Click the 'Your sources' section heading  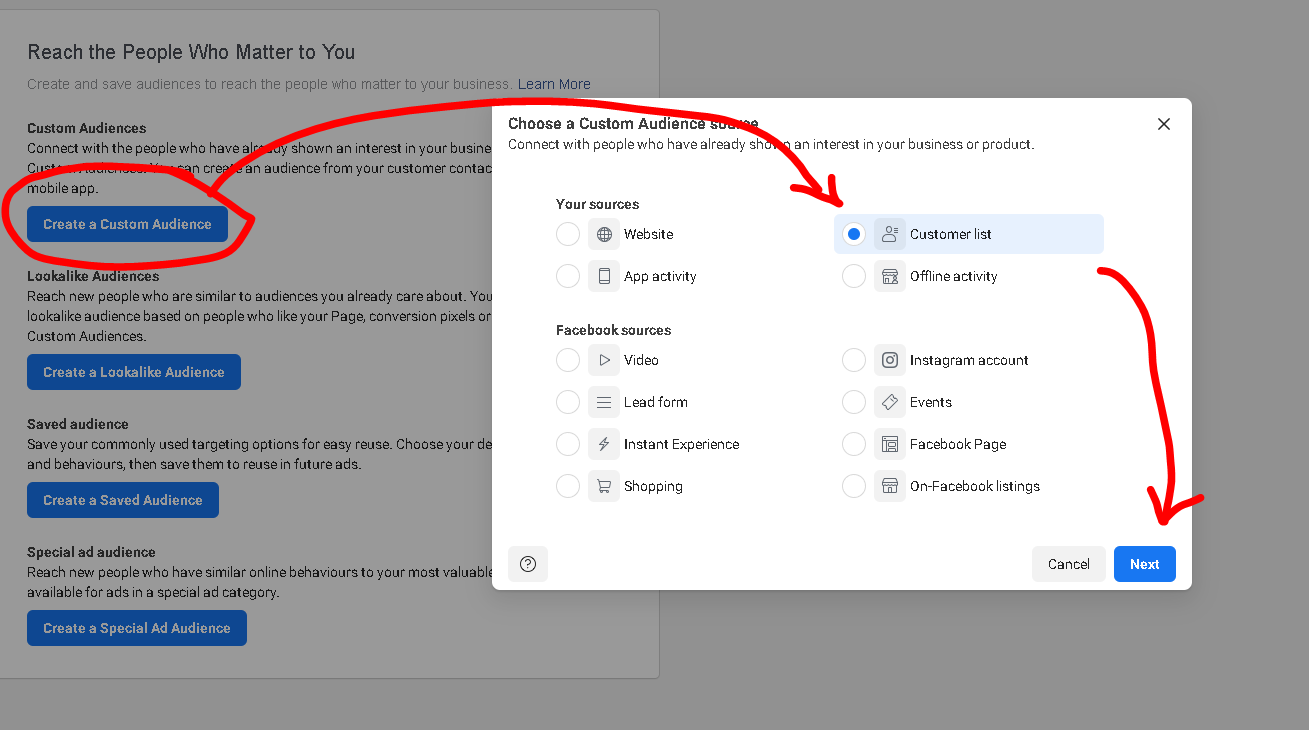pyautogui.click(x=598, y=204)
